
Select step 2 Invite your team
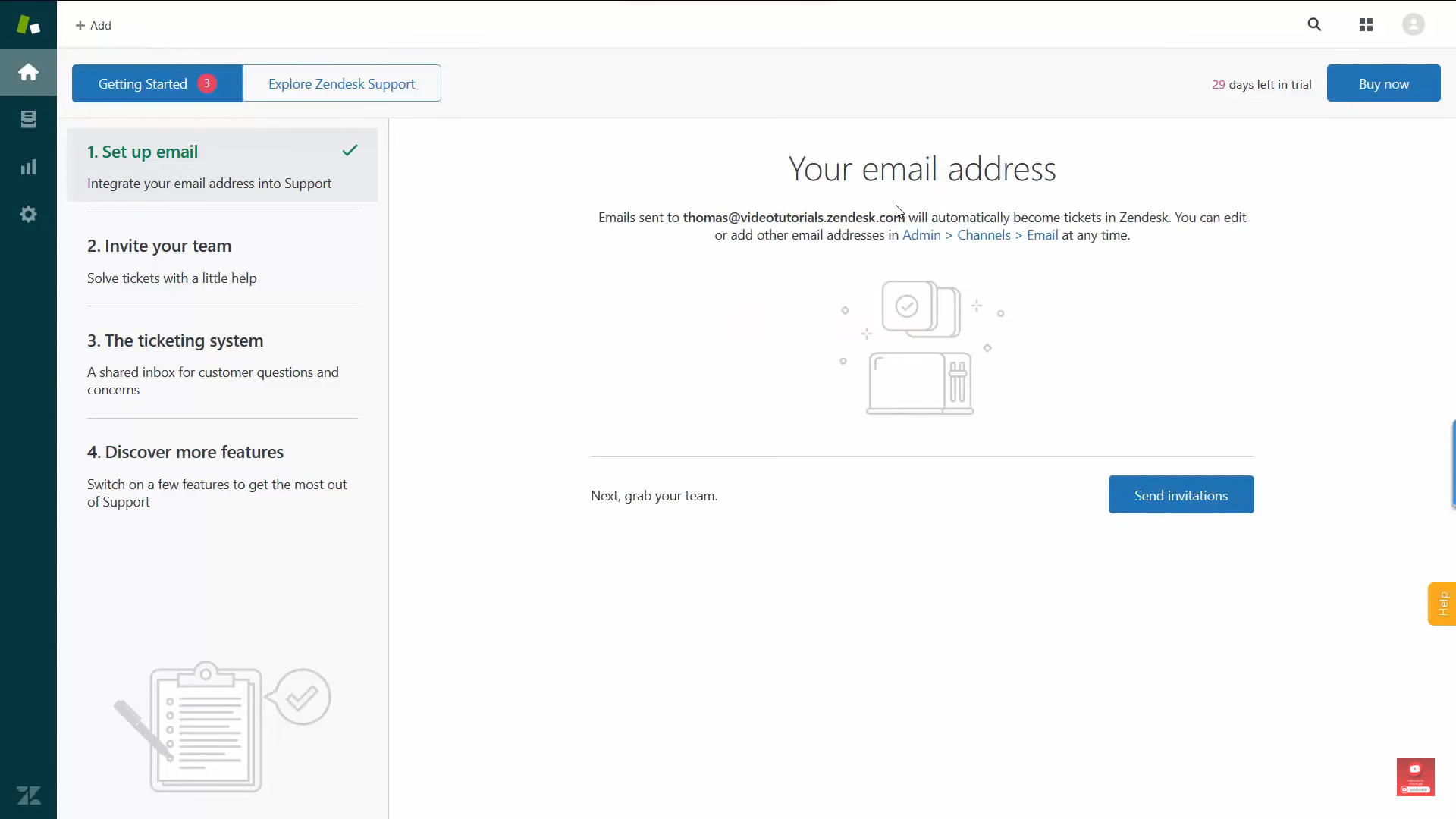(x=222, y=261)
